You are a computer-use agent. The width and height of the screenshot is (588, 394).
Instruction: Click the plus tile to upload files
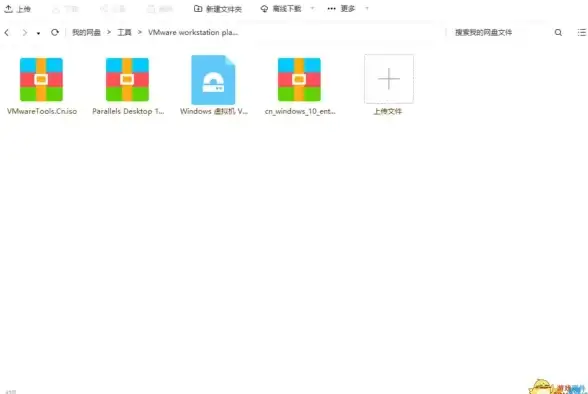point(389,79)
